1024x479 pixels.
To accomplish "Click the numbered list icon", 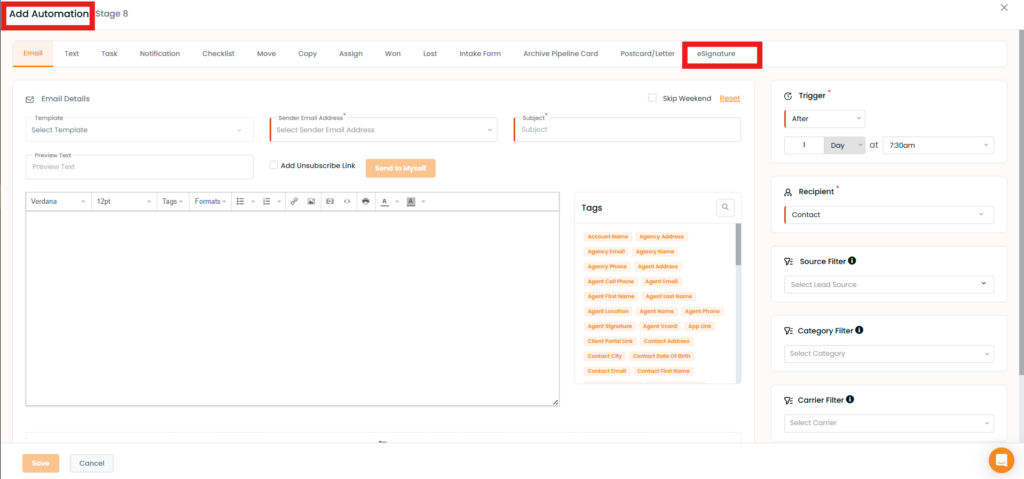I will (266, 201).
